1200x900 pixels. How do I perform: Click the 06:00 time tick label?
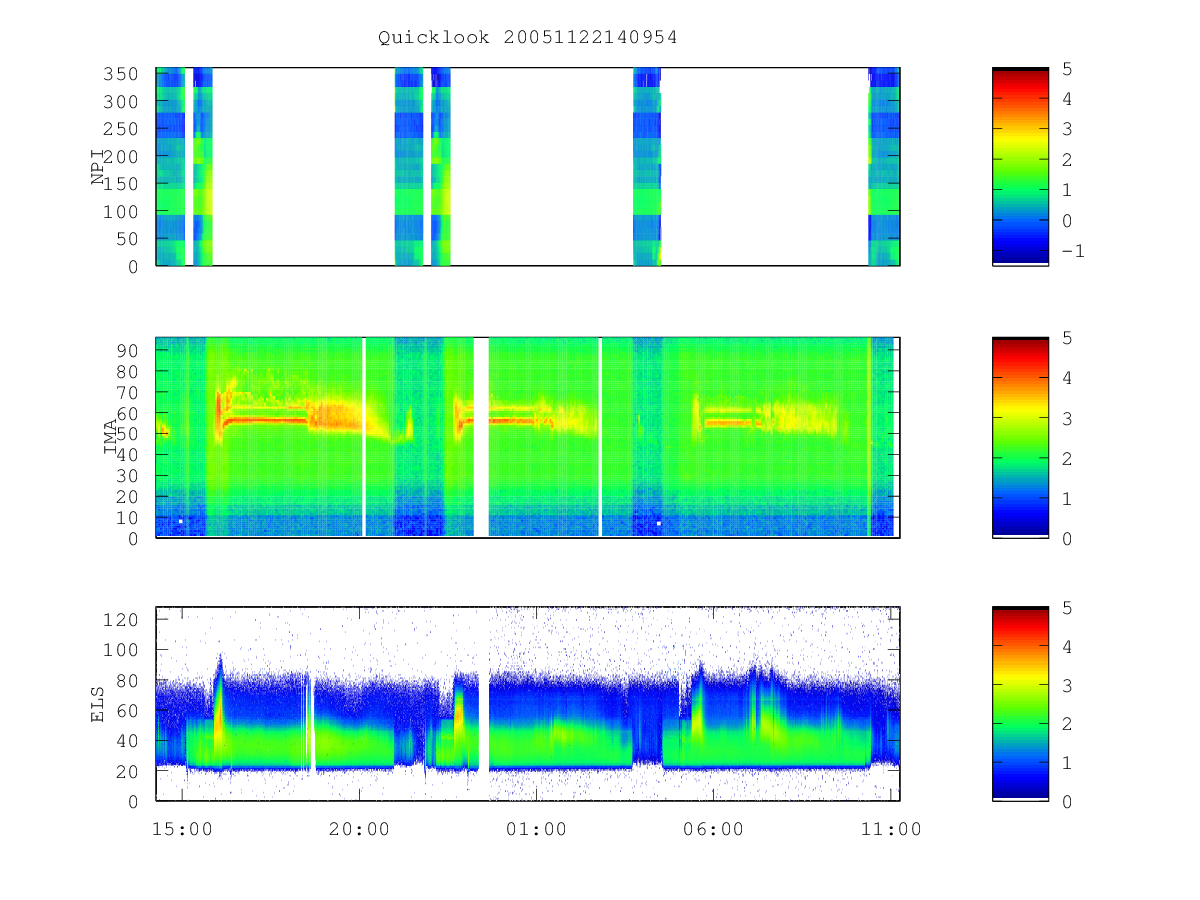point(714,829)
